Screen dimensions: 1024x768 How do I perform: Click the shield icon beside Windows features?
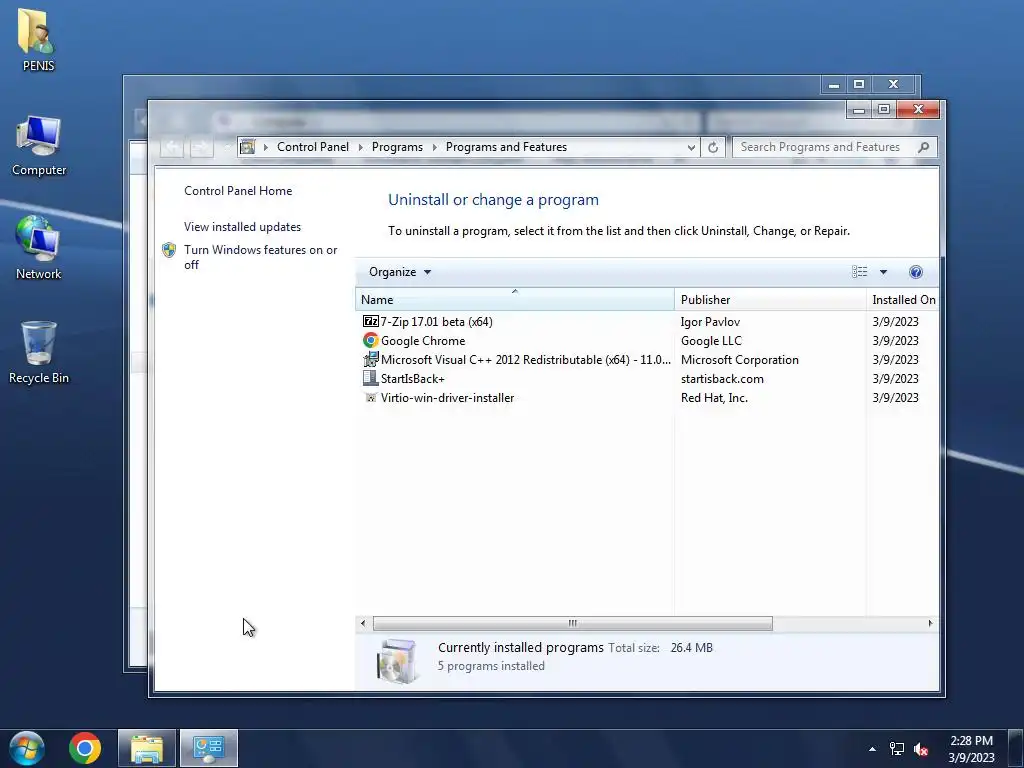pyautogui.click(x=169, y=250)
